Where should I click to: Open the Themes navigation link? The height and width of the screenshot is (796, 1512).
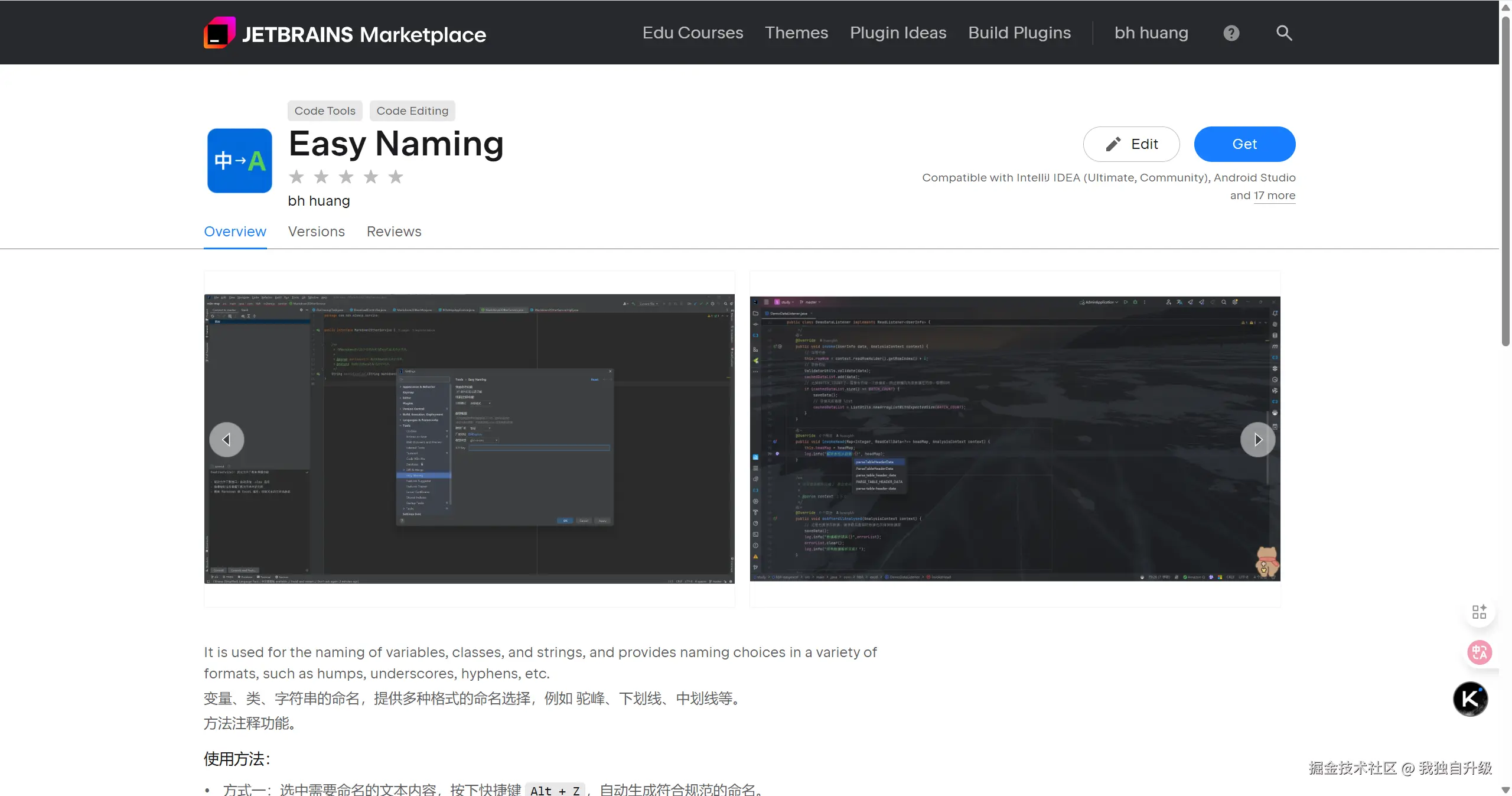click(x=796, y=33)
